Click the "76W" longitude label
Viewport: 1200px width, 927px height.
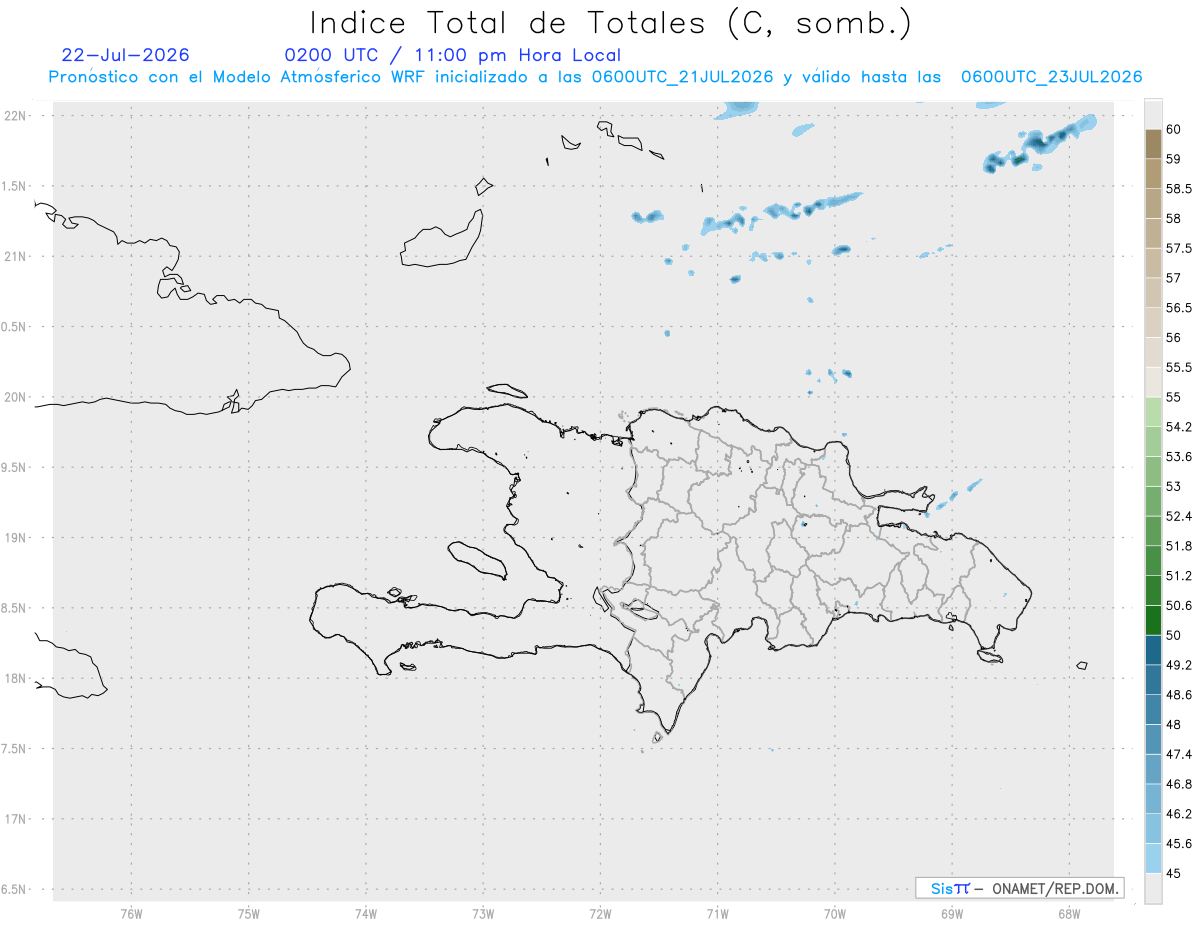131,914
